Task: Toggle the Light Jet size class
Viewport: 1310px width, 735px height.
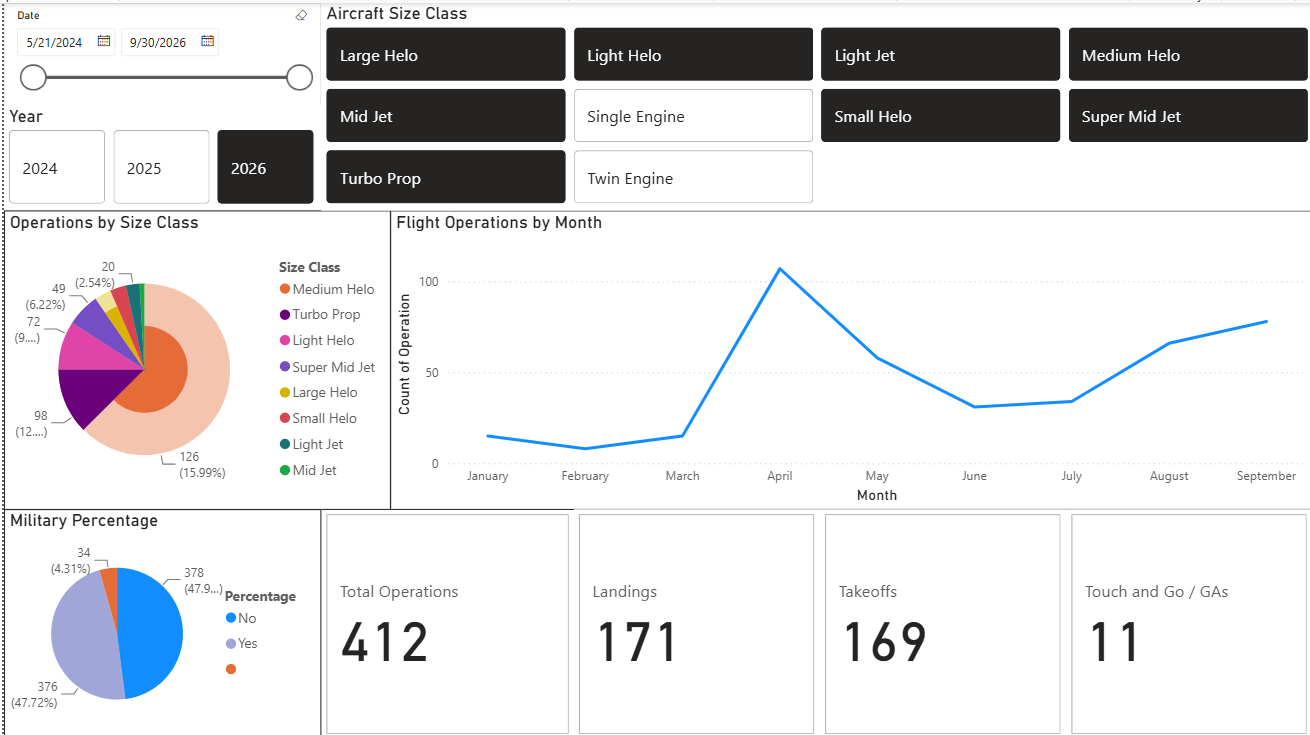Action: tap(940, 55)
